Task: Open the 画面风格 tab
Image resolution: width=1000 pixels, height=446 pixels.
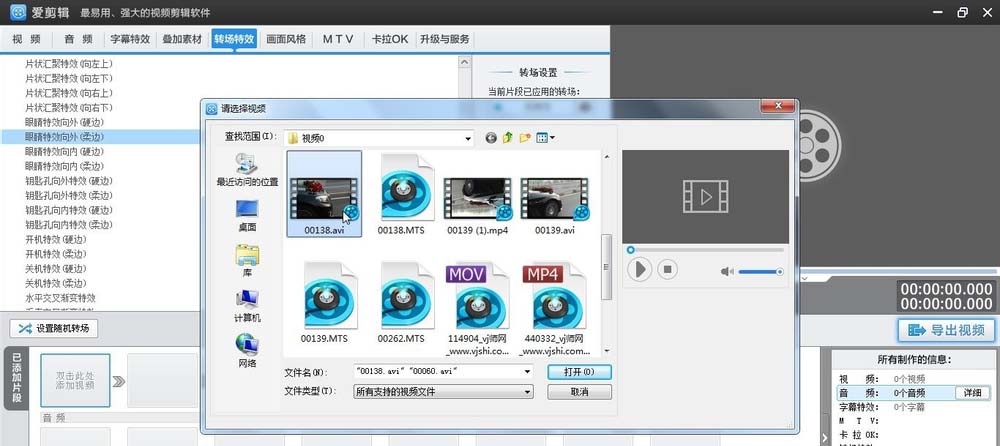Action: (286, 39)
